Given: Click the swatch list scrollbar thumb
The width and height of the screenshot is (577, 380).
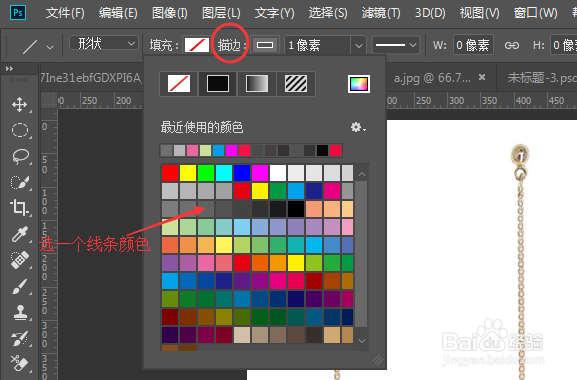Looking at the screenshot, I should (x=362, y=254).
